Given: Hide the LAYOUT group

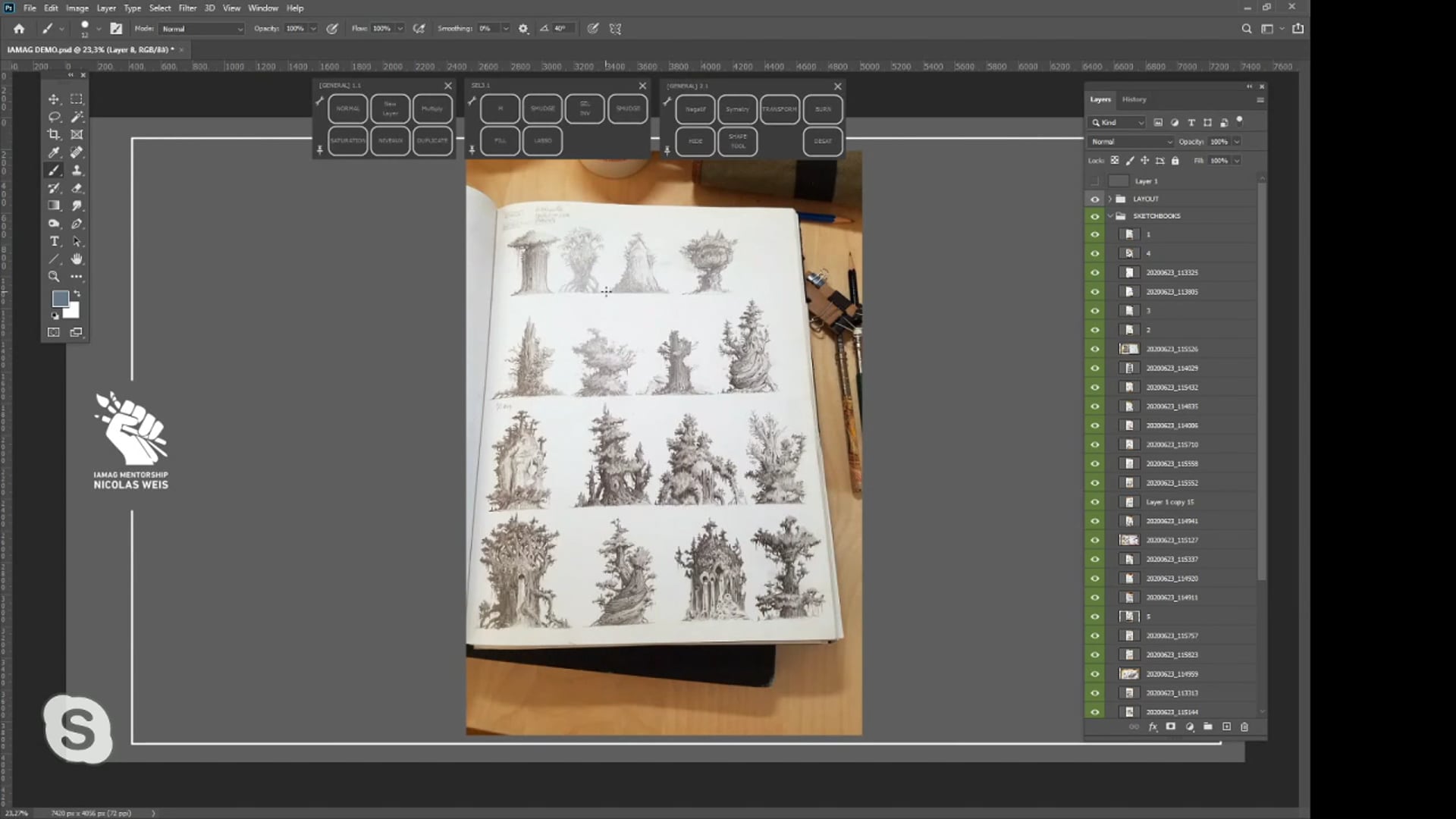Looking at the screenshot, I should click(x=1094, y=199).
